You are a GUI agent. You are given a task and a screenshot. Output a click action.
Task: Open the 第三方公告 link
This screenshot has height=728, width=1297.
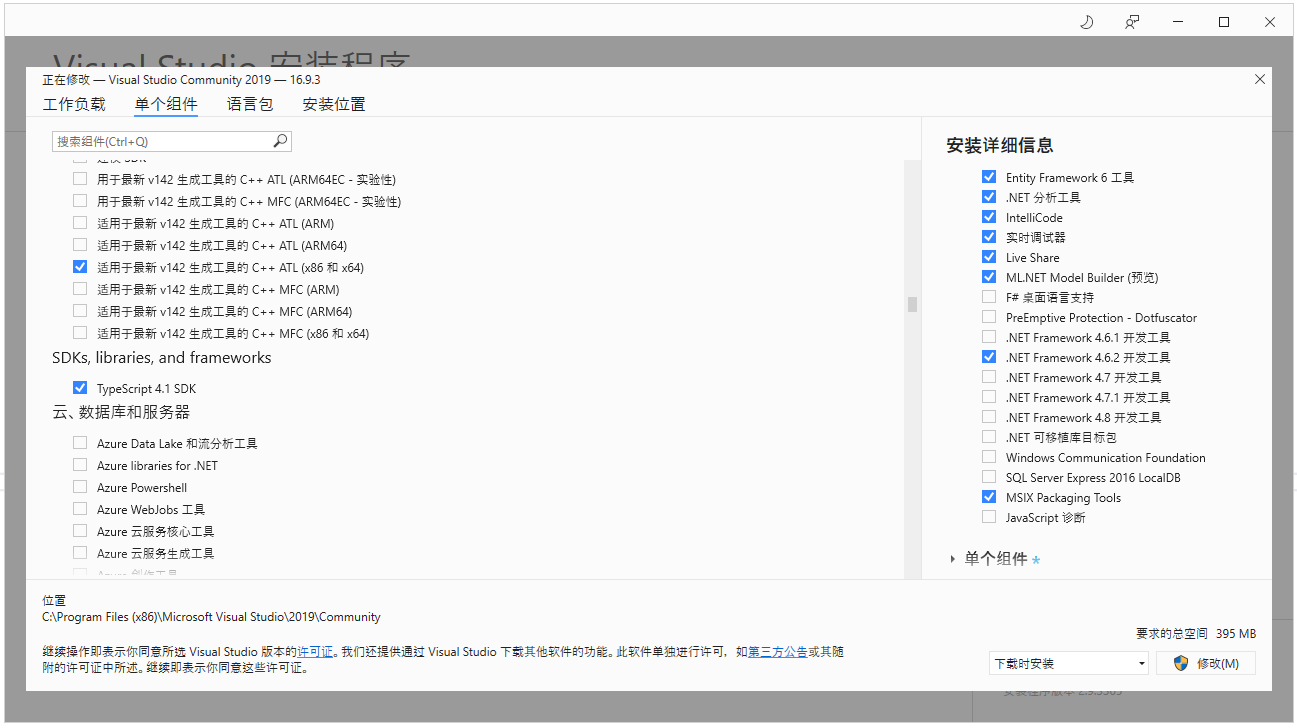coord(777,652)
